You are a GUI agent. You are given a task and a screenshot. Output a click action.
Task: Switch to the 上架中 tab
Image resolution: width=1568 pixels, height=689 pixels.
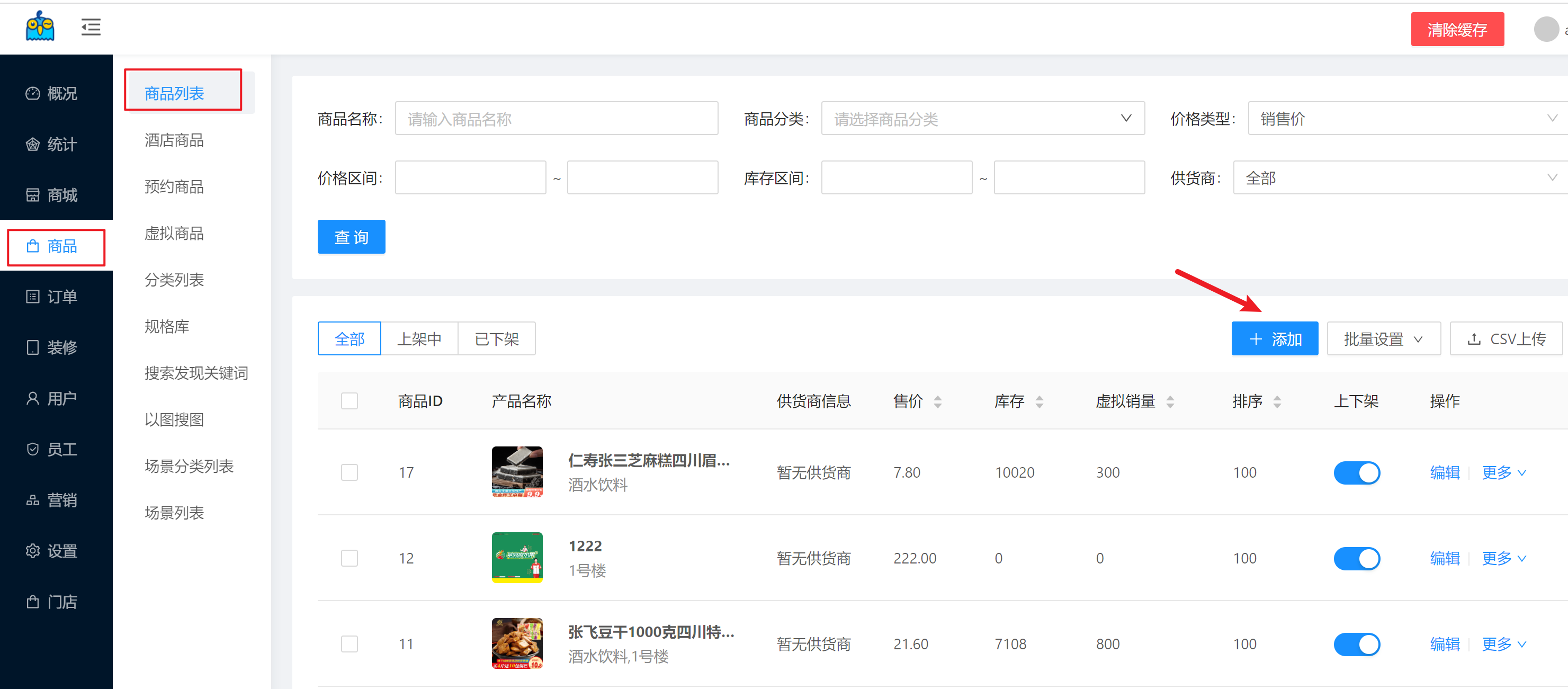[419, 339]
